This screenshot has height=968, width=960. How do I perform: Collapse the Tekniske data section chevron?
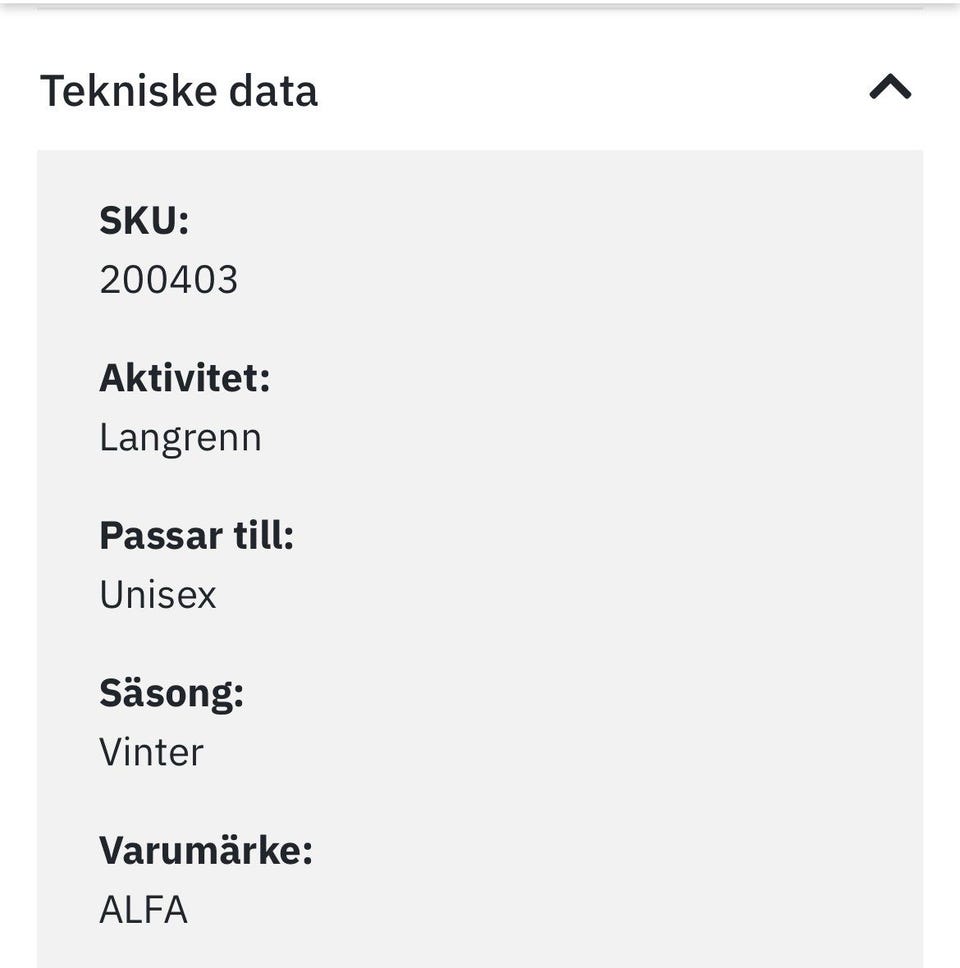[x=890, y=89]
